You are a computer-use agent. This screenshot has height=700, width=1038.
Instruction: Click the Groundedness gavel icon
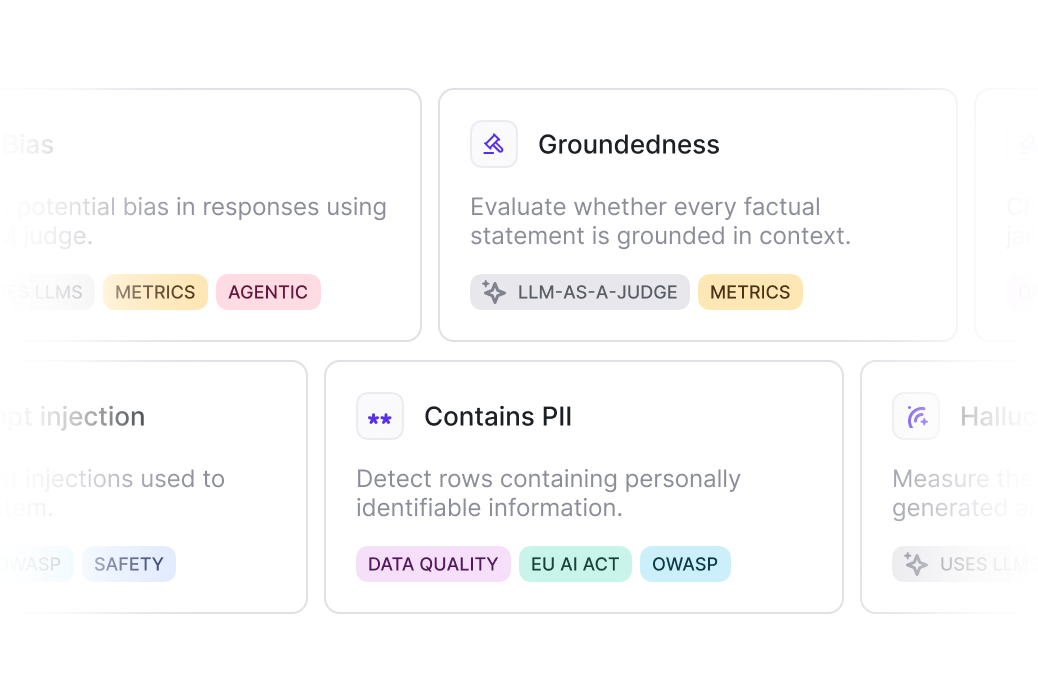pyautogui.click(x=493, y=144)
